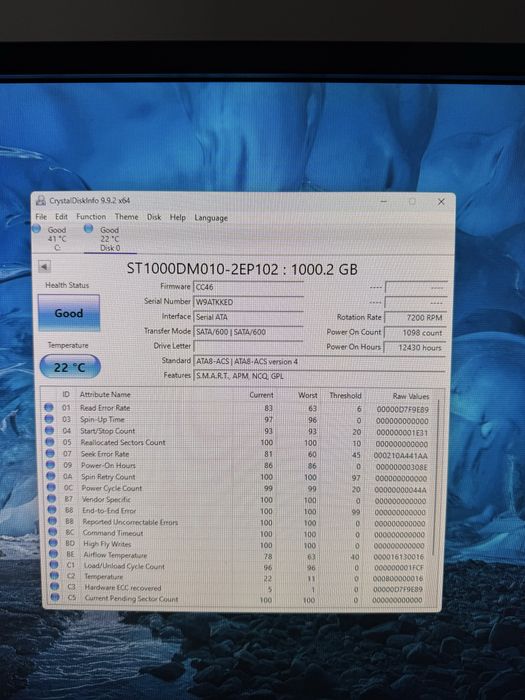Screen dimensions: 525x700
Task: Click the Threshold column header
Action: [x=345, y=396]
